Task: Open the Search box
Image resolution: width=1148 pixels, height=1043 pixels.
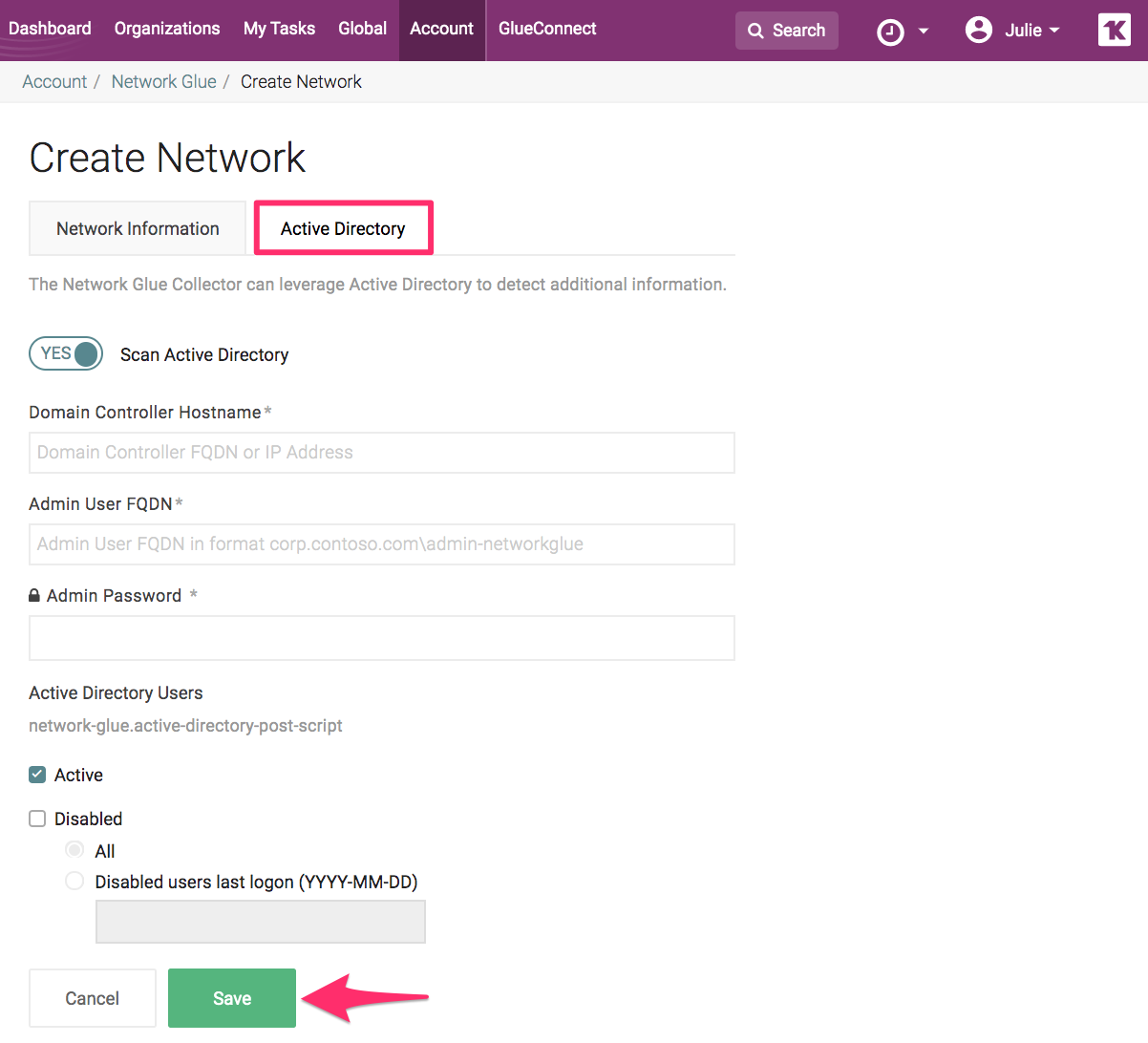Action: coord(787,31)
